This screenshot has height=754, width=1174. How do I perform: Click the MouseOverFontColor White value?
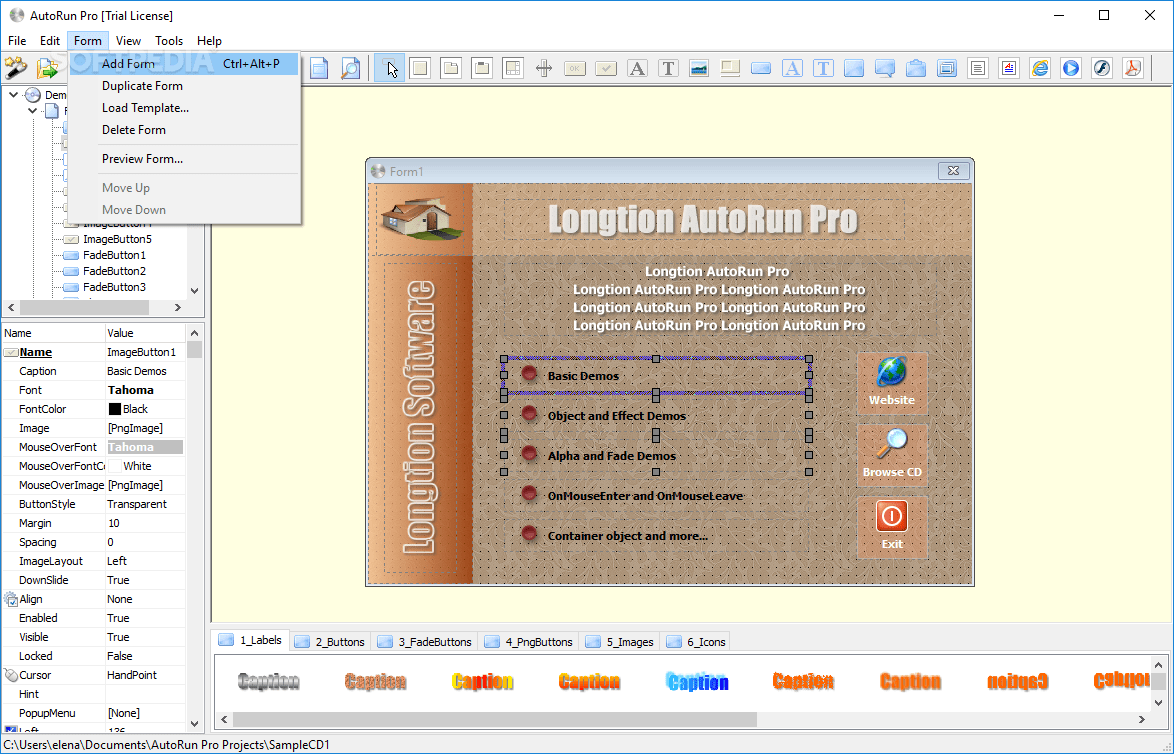tap(145, 466)
